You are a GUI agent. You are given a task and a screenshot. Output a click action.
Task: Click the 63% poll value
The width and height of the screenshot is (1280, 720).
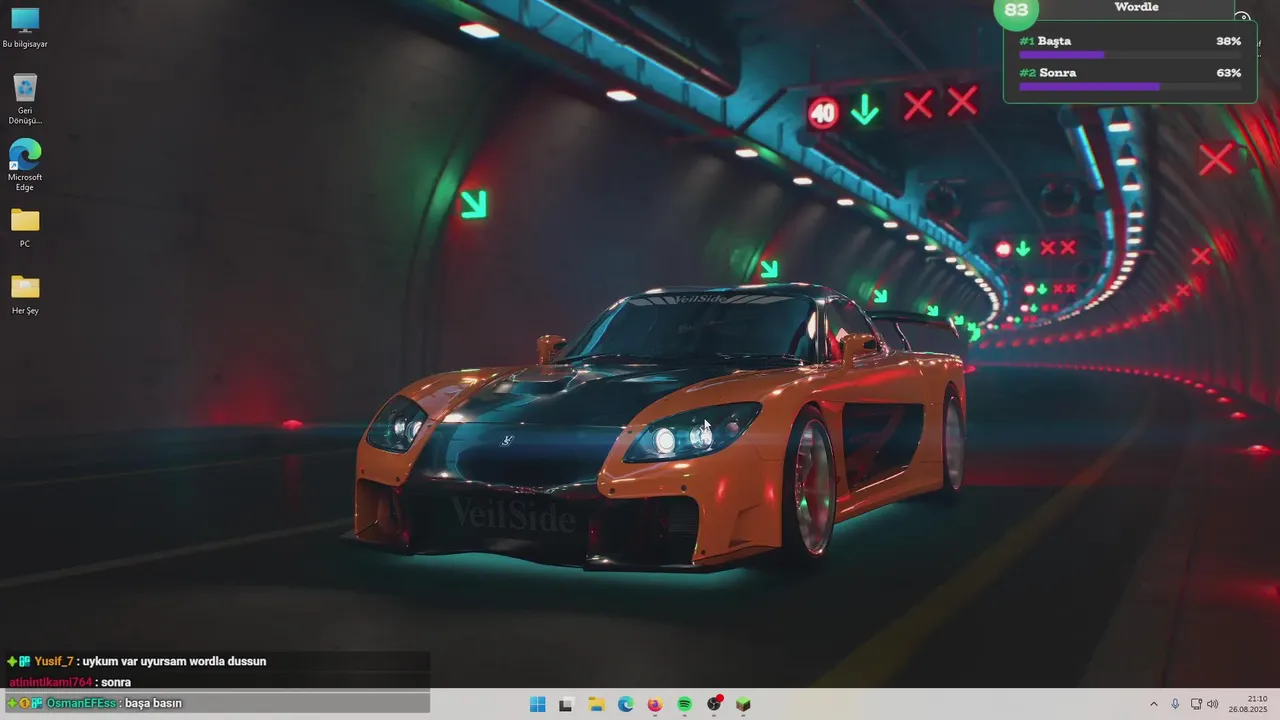coord(1228,73)
